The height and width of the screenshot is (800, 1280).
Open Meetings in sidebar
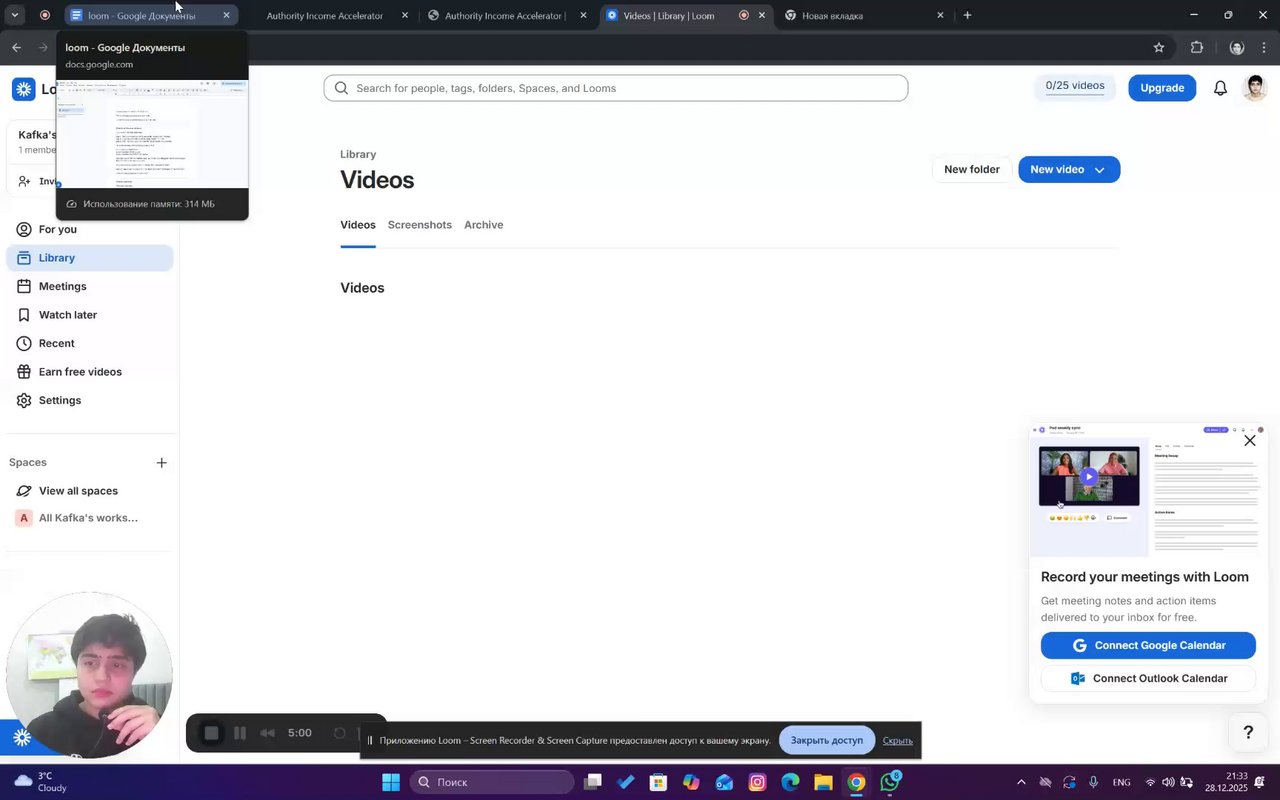pyautogui.click(x=90, y=286)
